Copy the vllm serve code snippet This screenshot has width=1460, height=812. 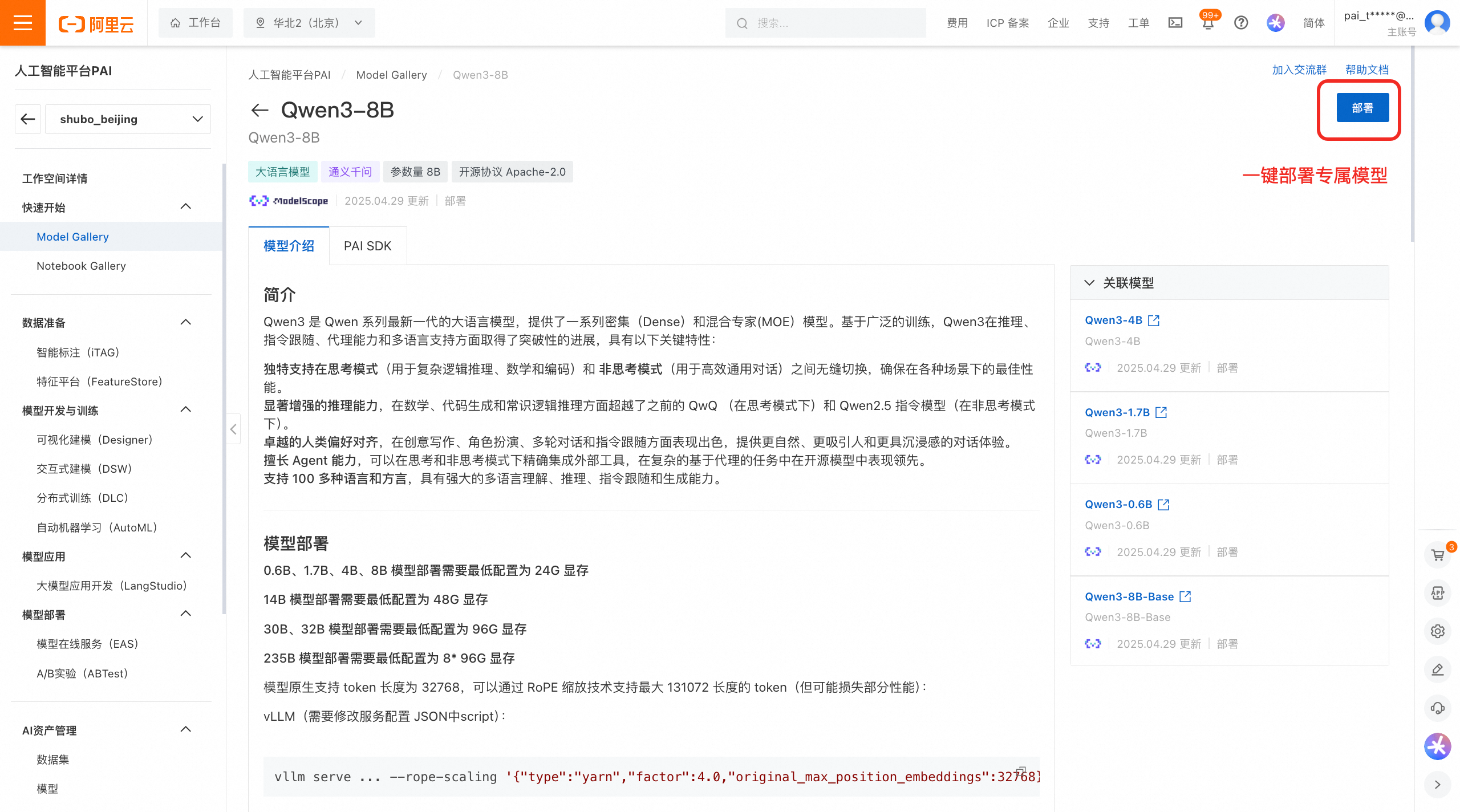pyautogui.click(x=1021, y=770)
